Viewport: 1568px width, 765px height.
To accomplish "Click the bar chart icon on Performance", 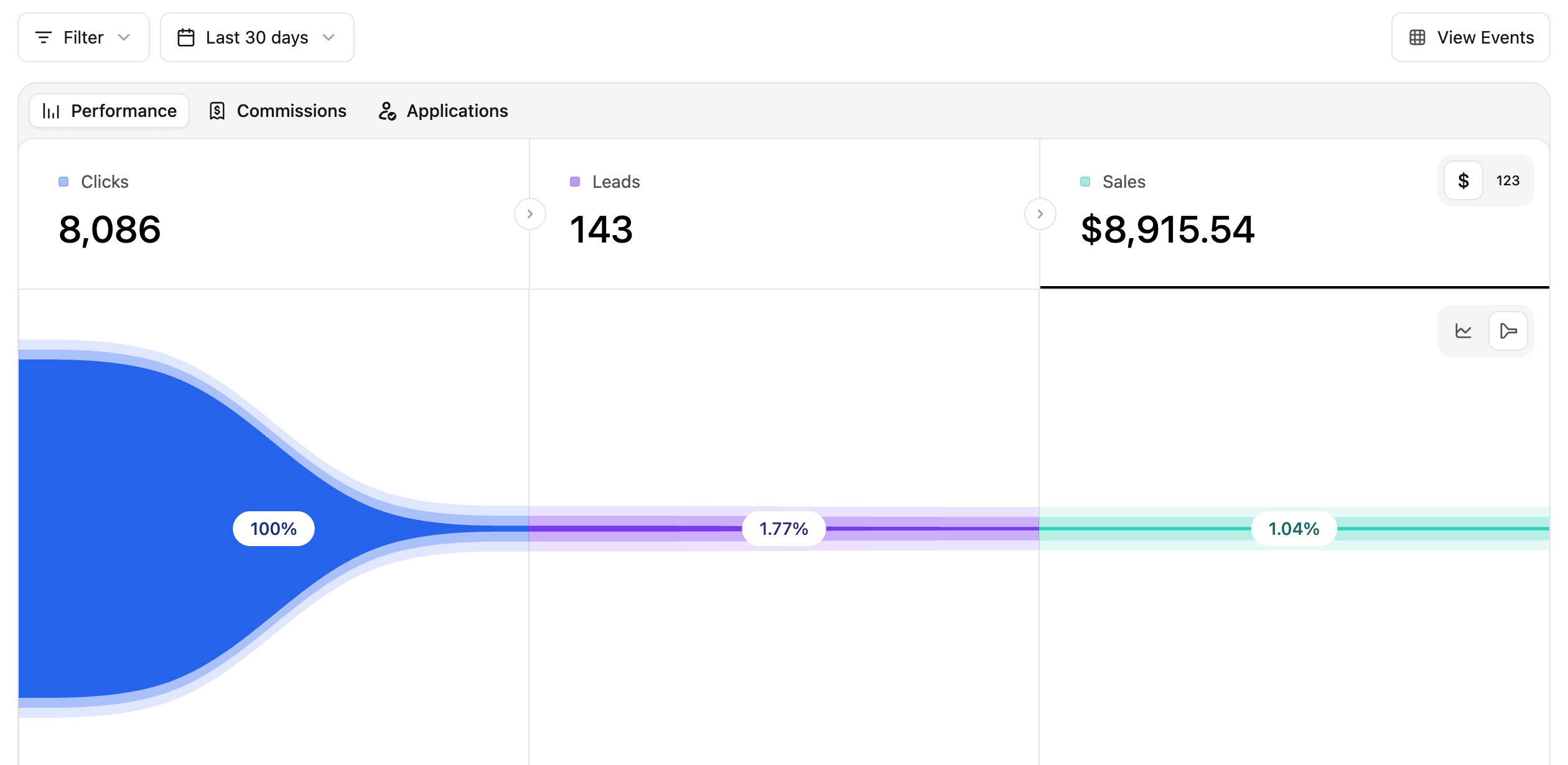I will click(x=51, y=111).
